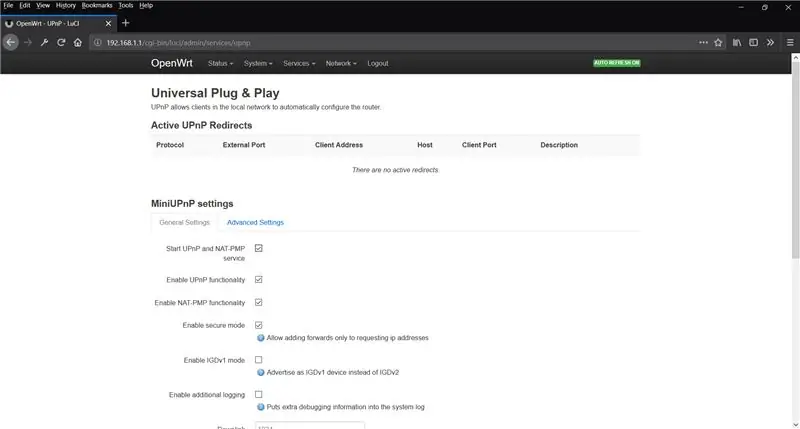Open the File menu

coord(8,5)
